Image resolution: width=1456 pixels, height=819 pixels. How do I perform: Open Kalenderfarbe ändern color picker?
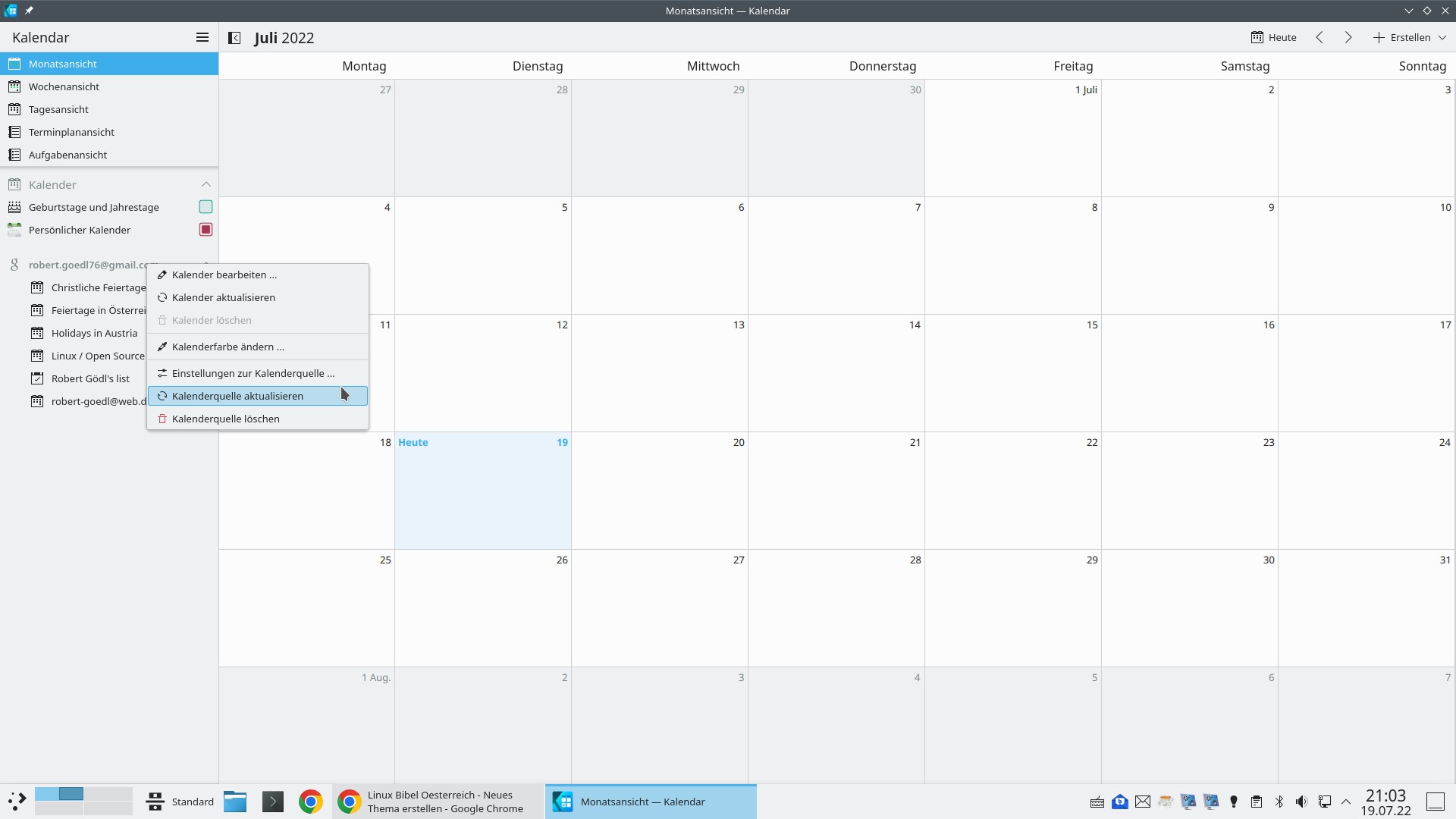[228, 347]
